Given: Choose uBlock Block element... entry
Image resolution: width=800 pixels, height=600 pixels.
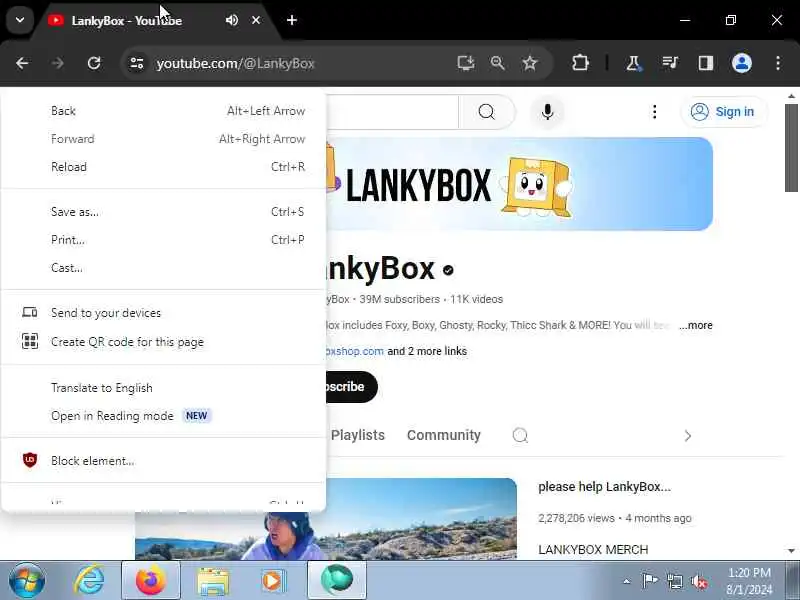Looking at the screenshot, I should coord(163,461).
